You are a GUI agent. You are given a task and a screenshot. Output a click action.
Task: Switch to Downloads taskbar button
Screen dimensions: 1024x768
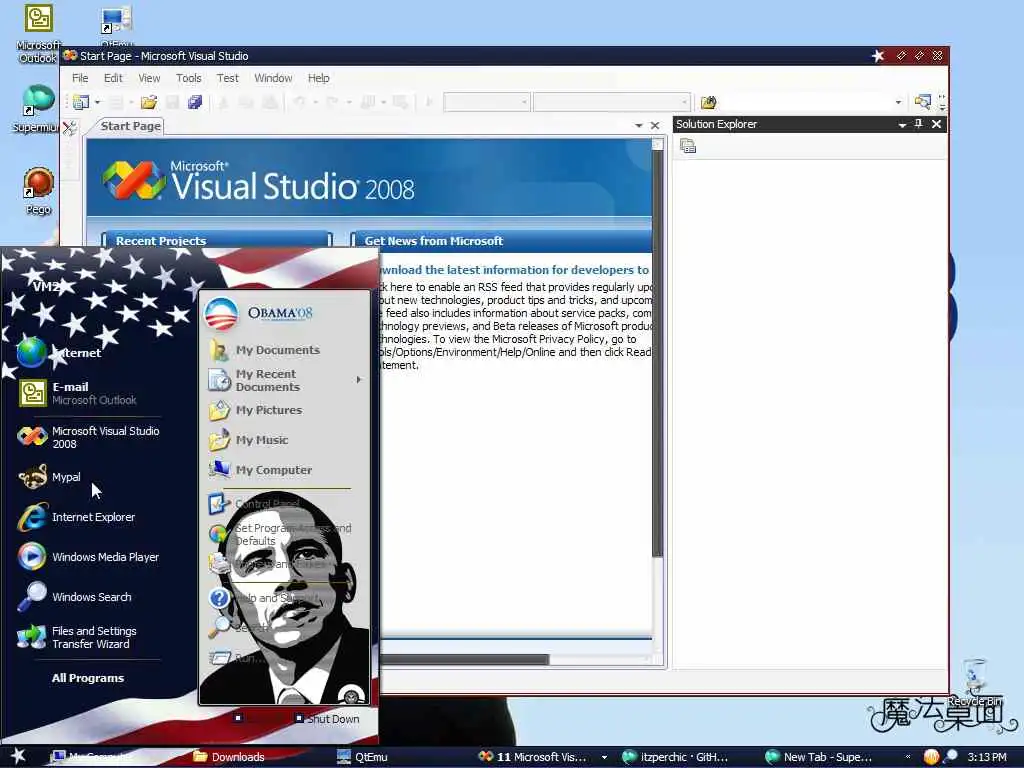[x=230, y=757]
